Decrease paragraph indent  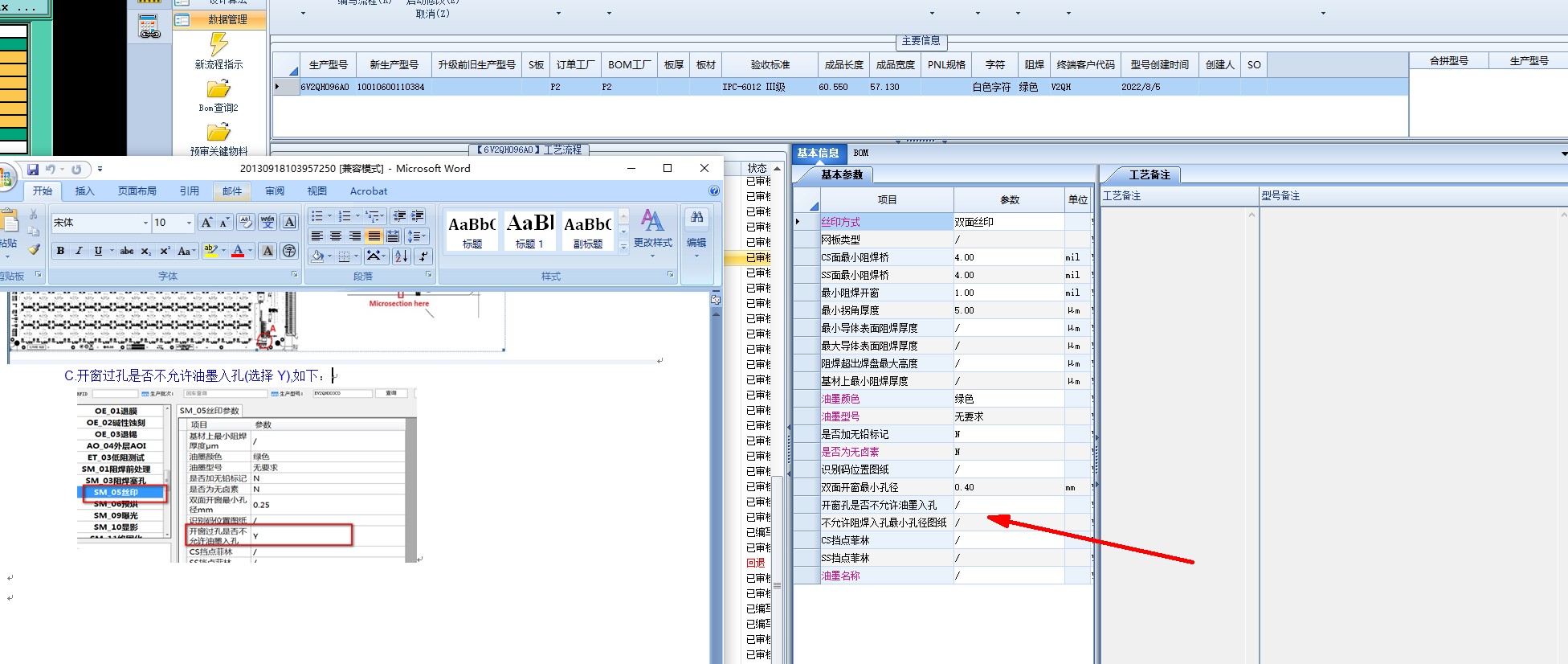tap(399, 216)
